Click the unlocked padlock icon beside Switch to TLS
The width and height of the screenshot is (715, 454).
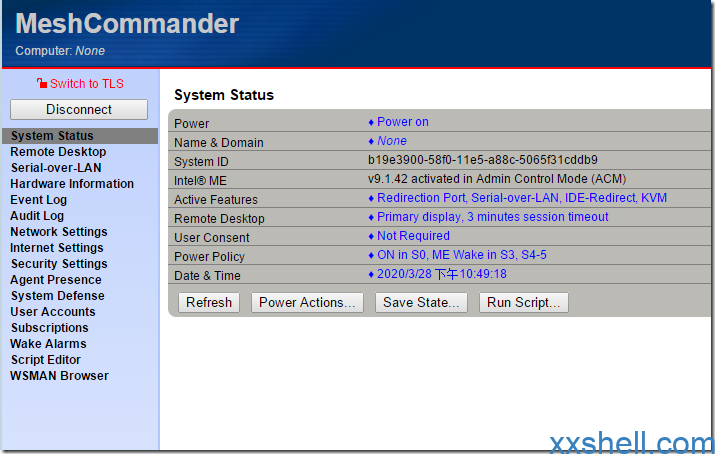click(42, 83)
